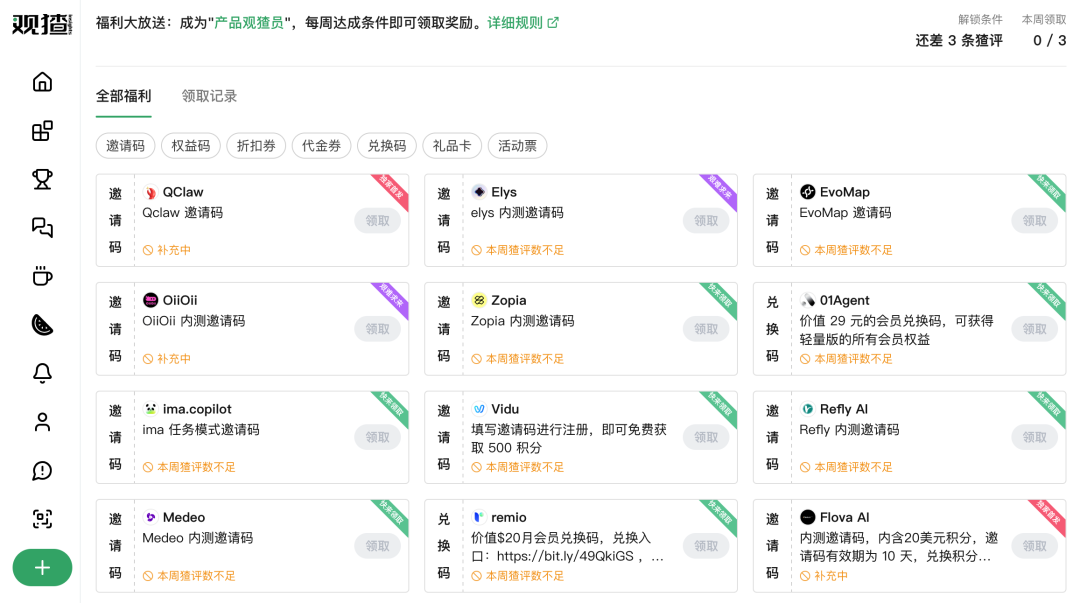
Task: Open the 产品观猹员 link
Action: pyautogui.click(x=249, y=23)
